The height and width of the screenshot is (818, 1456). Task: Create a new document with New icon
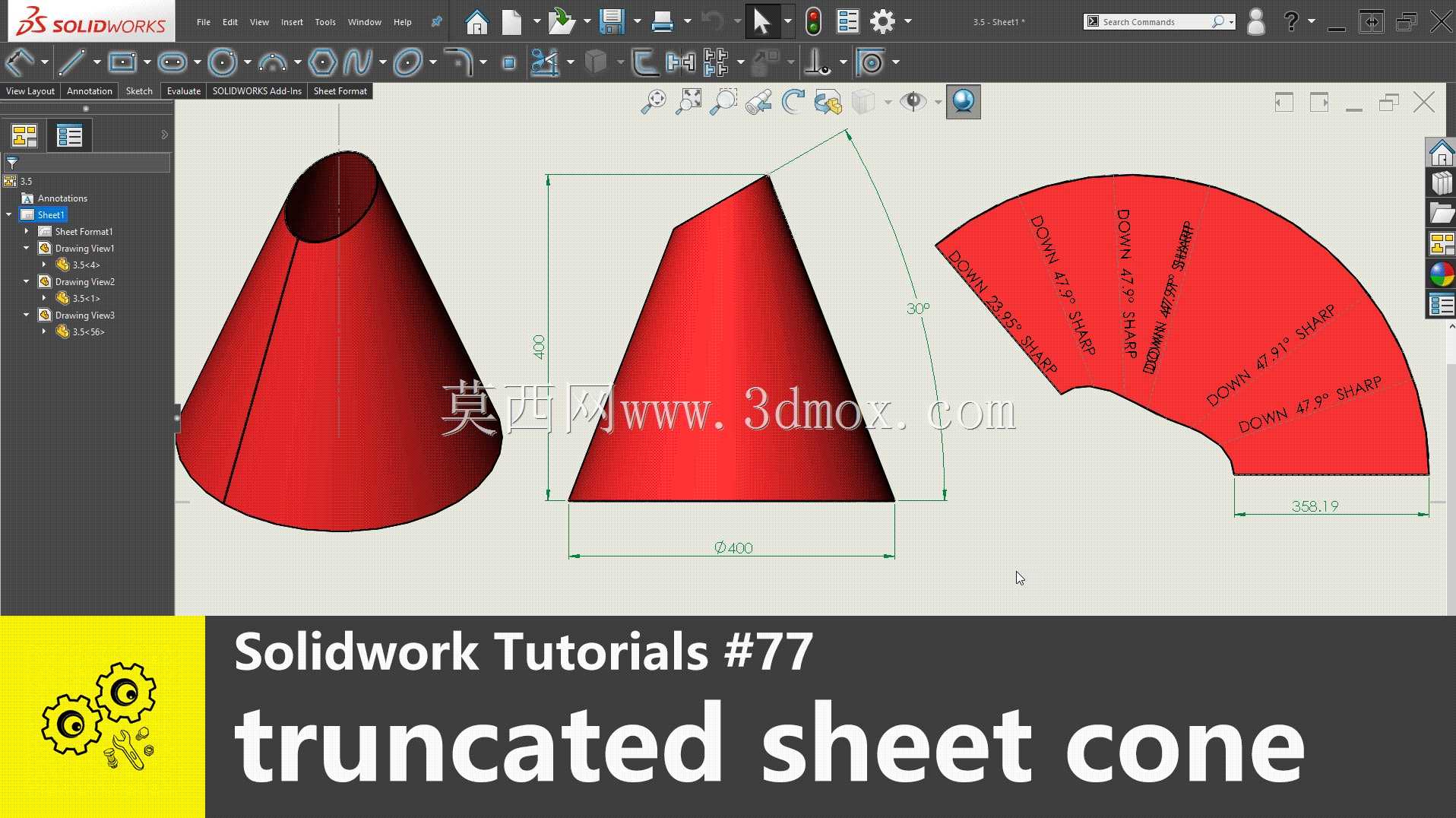point(512,22)
